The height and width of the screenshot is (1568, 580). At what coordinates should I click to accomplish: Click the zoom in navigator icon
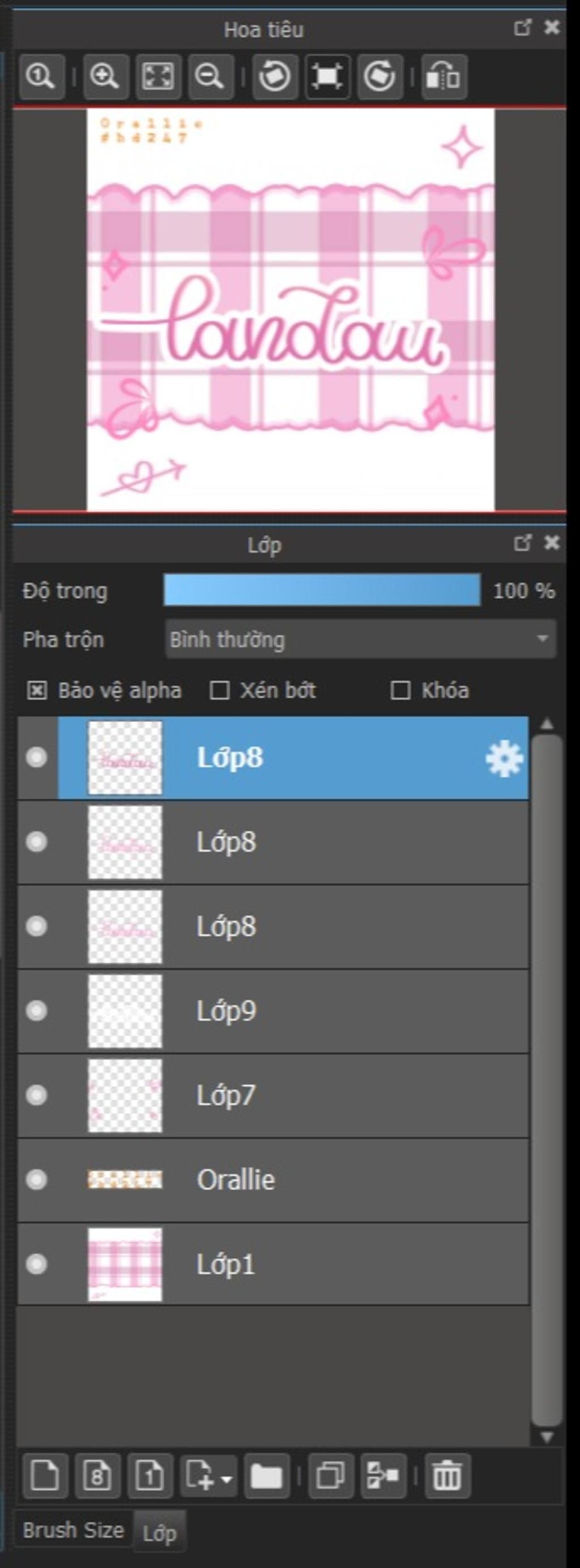tap(105, 76)
